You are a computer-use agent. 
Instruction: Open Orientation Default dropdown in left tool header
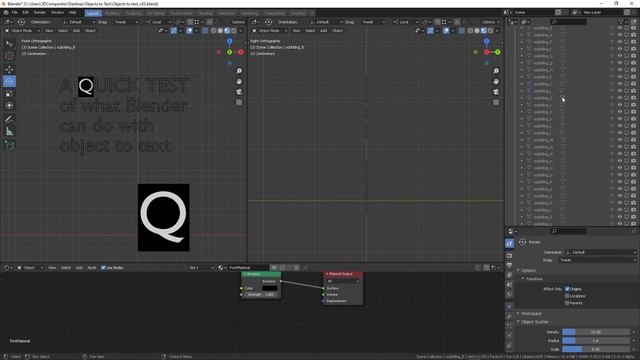tap(78, 22)
